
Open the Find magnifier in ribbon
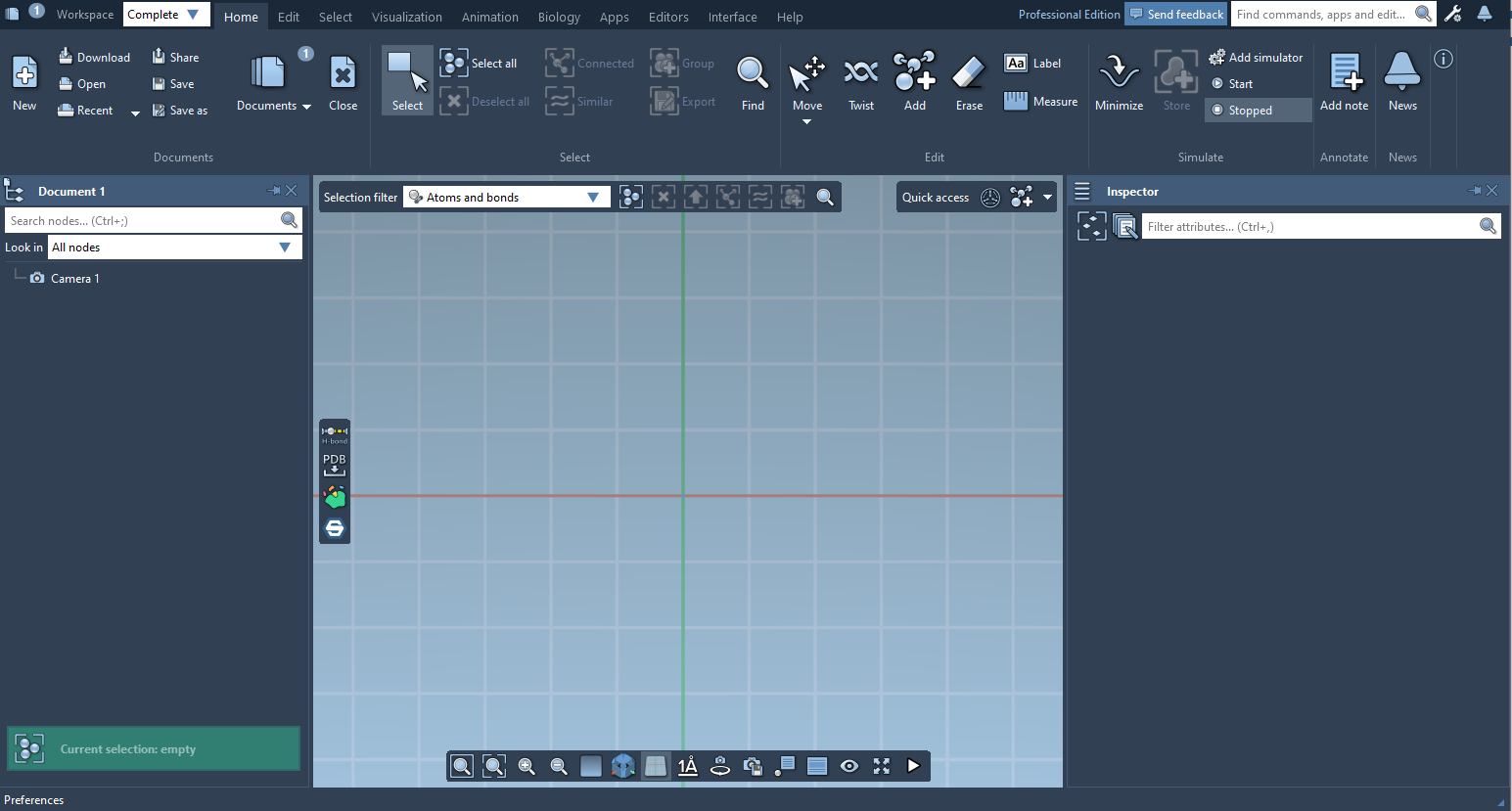click(x=753, y=81)
